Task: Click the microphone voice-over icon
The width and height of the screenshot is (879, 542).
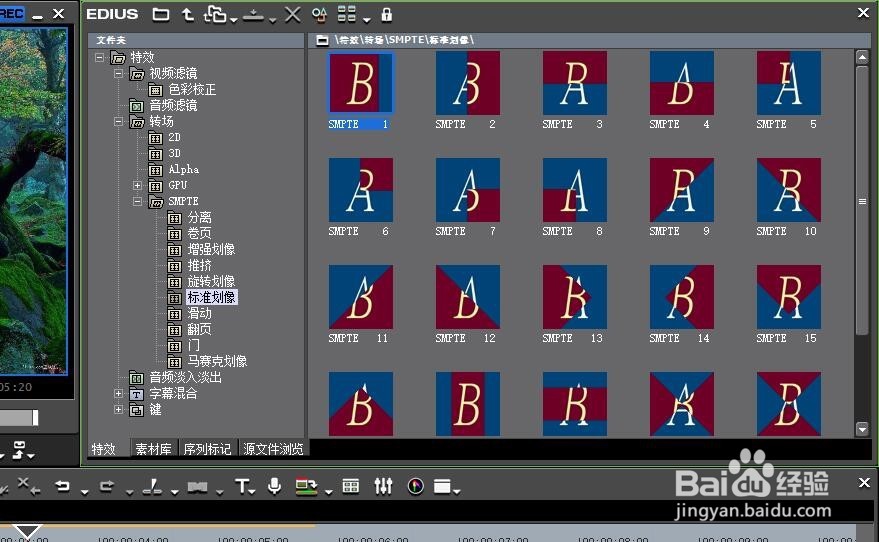Action: 274,486
